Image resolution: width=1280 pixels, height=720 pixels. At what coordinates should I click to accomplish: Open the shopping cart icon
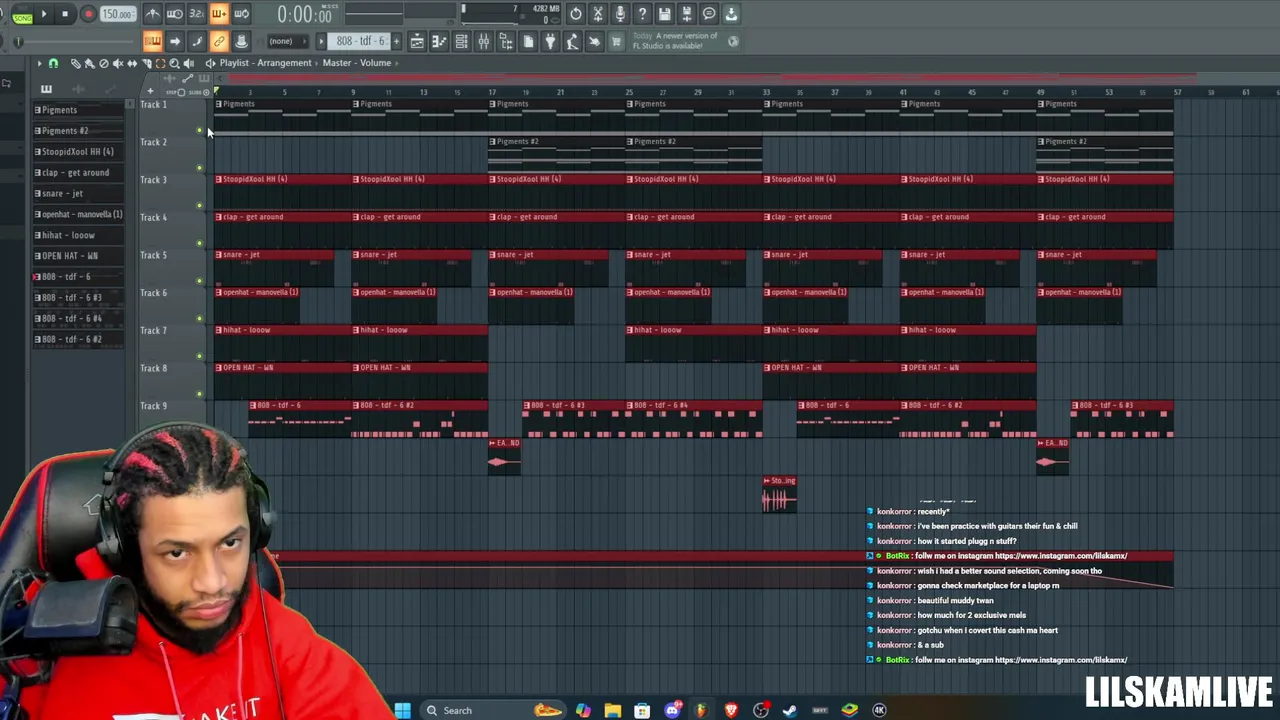point(616,41)
